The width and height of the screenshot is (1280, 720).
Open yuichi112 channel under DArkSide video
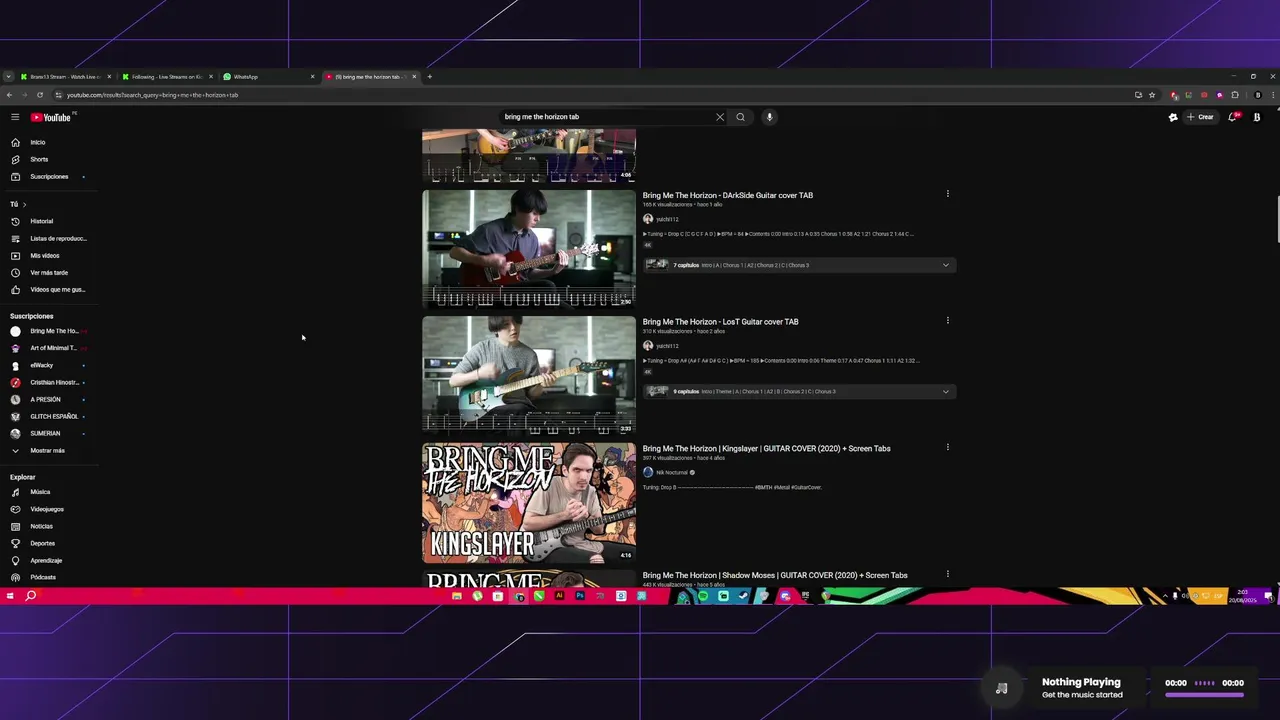click(x=667, y=219)
